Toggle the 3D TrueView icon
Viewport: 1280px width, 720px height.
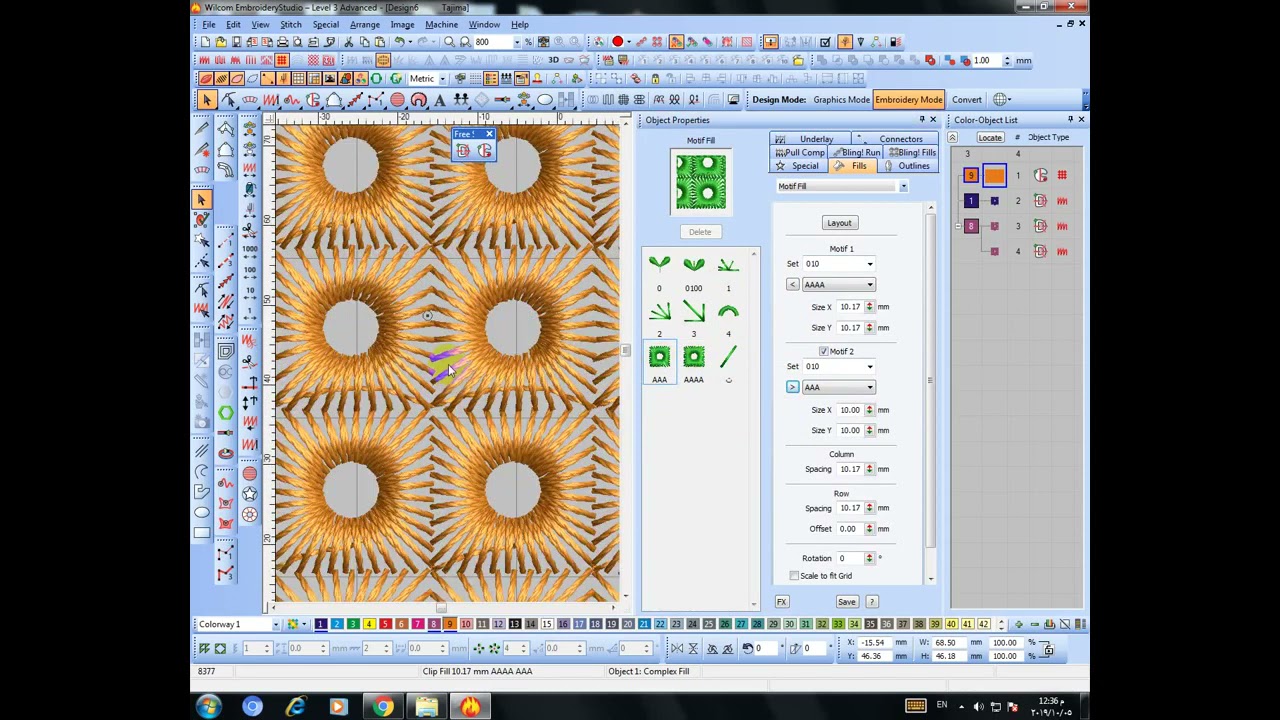pos(553,60)
